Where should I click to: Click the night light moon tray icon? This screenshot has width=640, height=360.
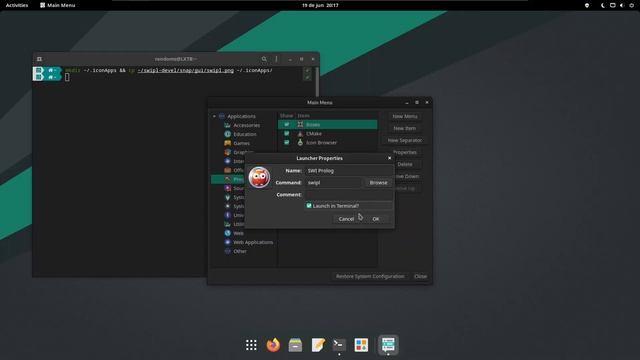(602, 5)
